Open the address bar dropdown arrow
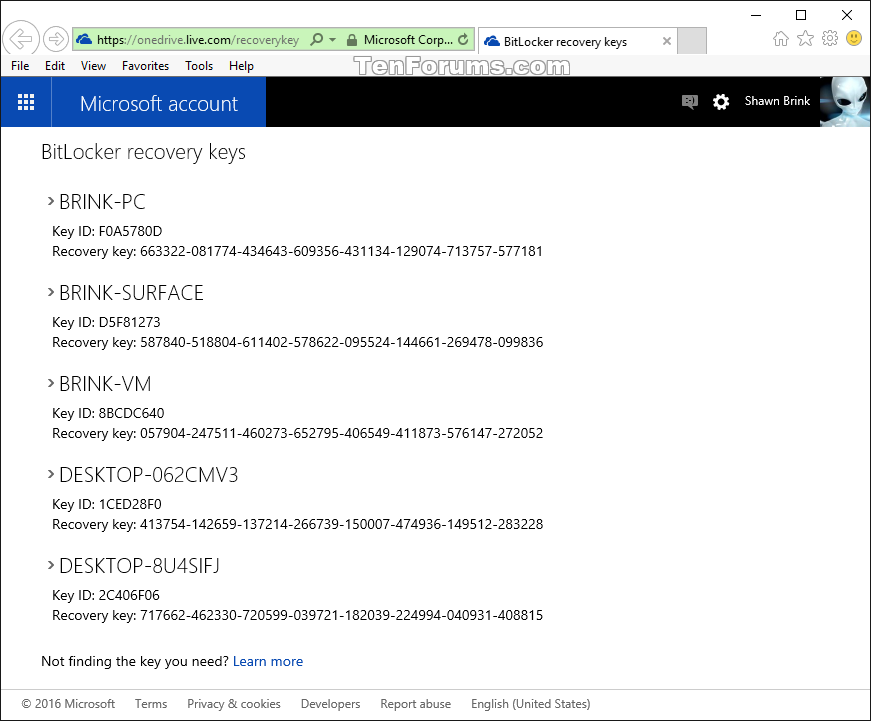This screenshot has height=721, width=871. [x=333, y=39]
